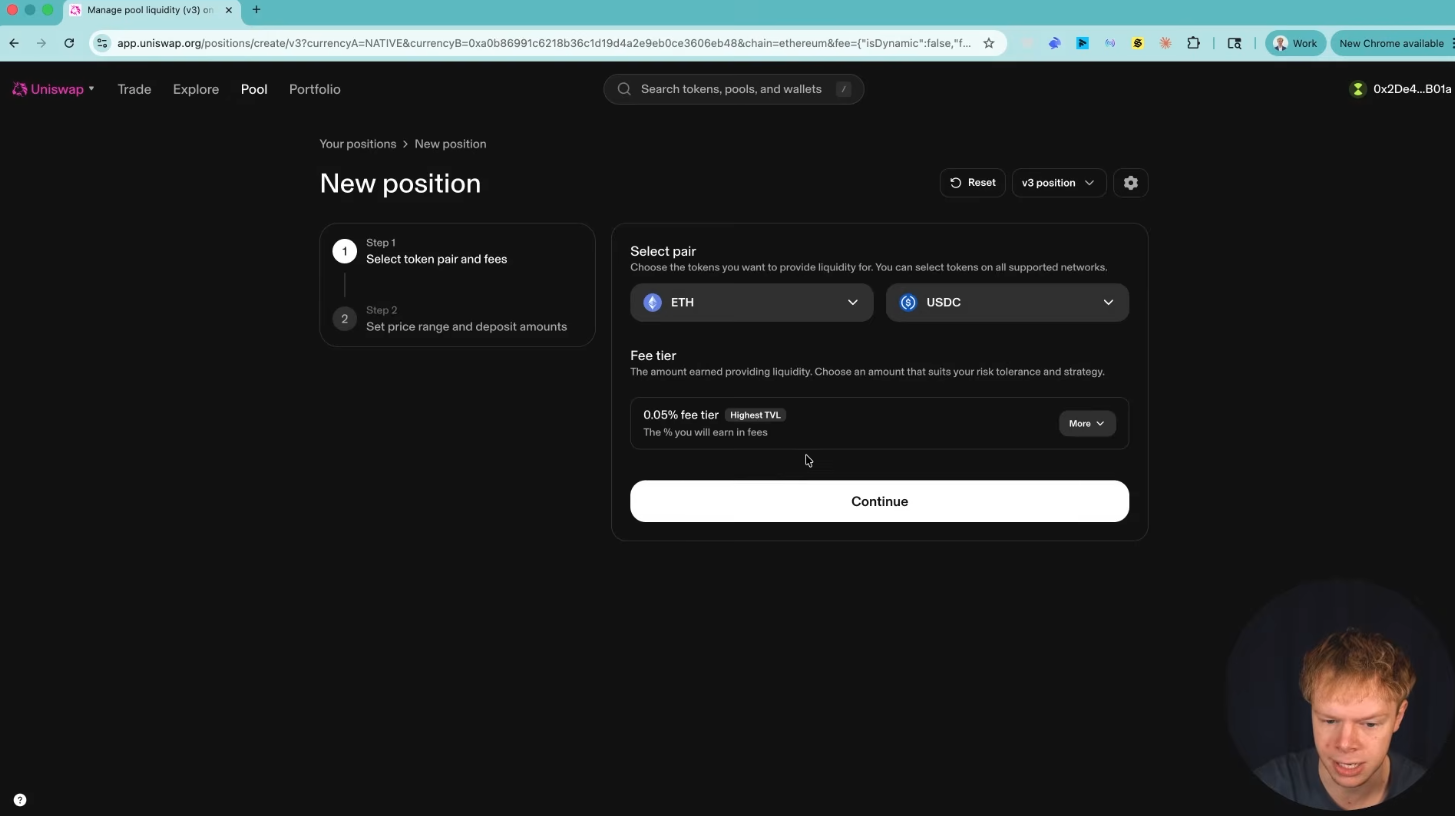Open the purple broadcast waves extension
The width and height of the screenshot is (1455, 816).
(x=1110, y=43)
